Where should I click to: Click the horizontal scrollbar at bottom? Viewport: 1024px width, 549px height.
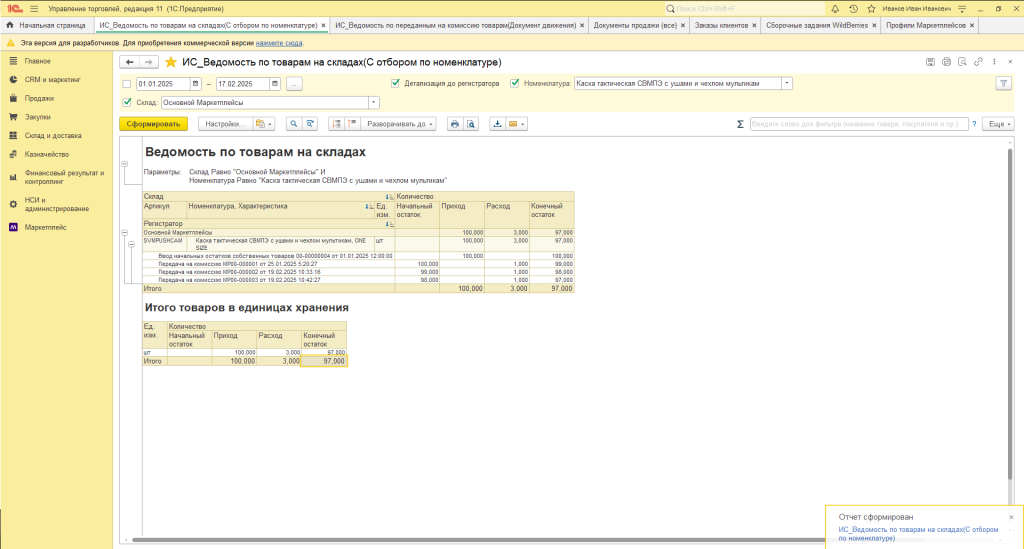click(x=480, y=540)
